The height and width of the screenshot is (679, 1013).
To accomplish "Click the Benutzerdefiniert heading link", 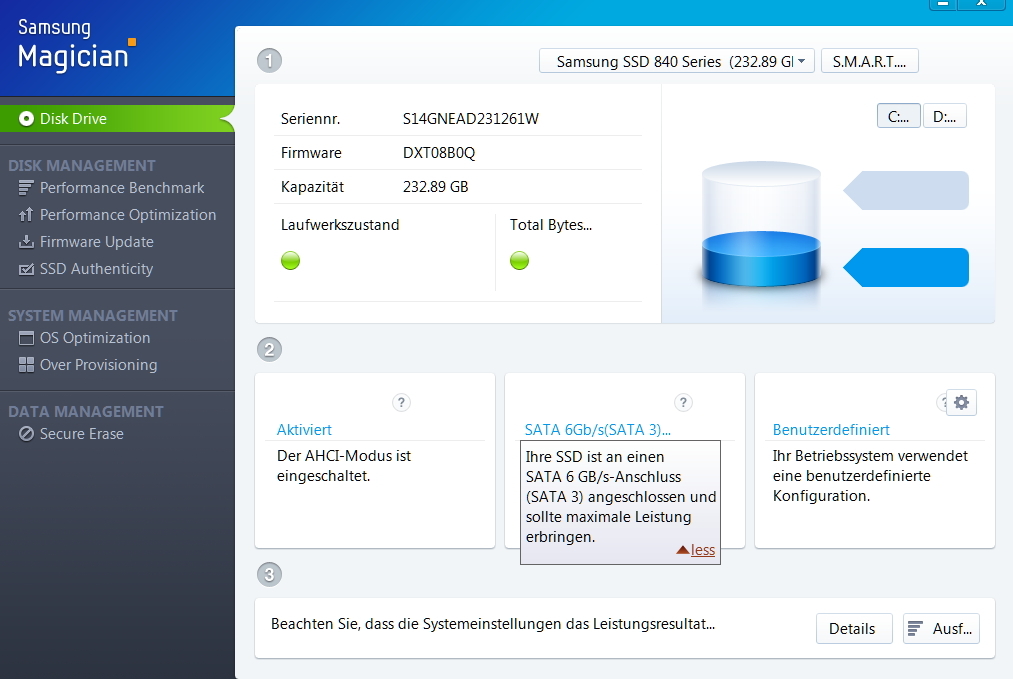I will pos(831,430).
